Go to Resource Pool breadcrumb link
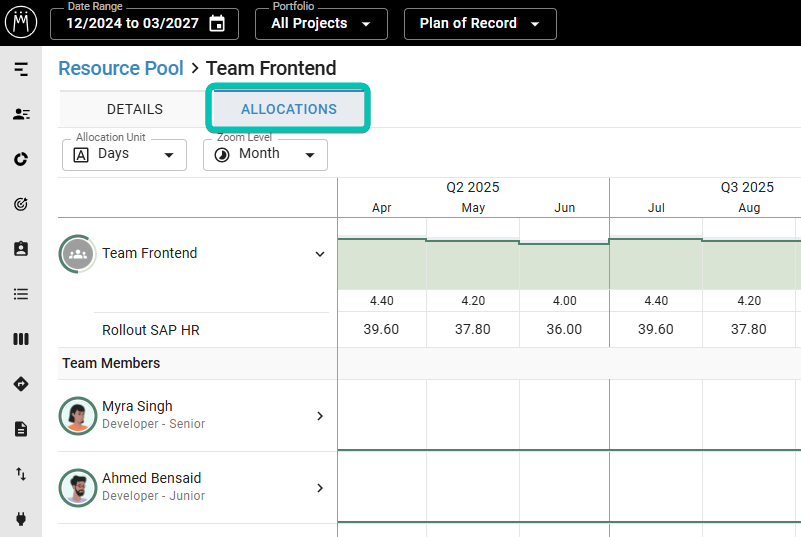The width and height of the screenshot is (801, 537). point(121,68)
